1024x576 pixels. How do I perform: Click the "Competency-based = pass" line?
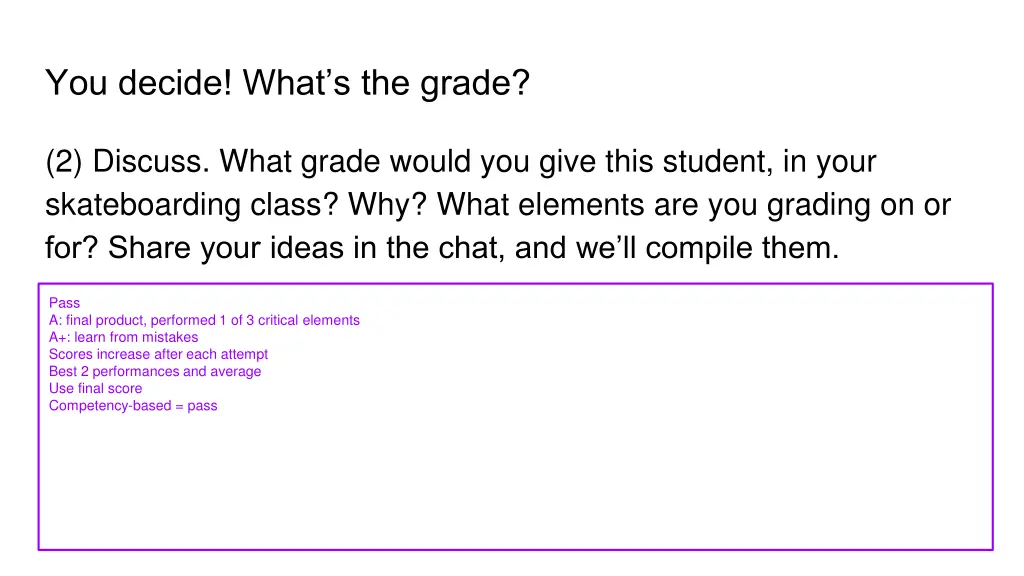pos(132,405)
